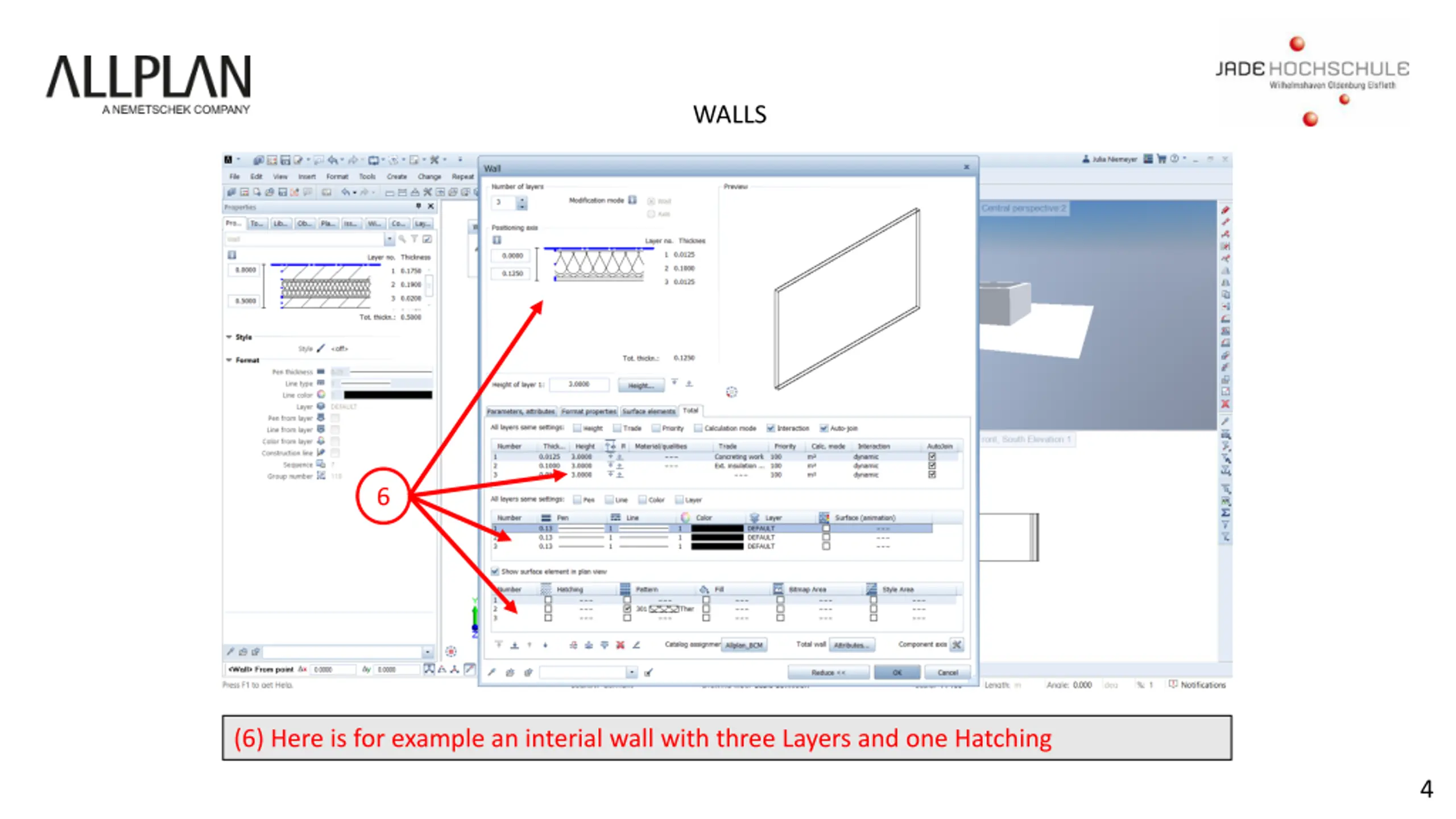Tick the Calculation mode checkbox
The width and height of the screenshot is (1456, 819).
(698, 428)
